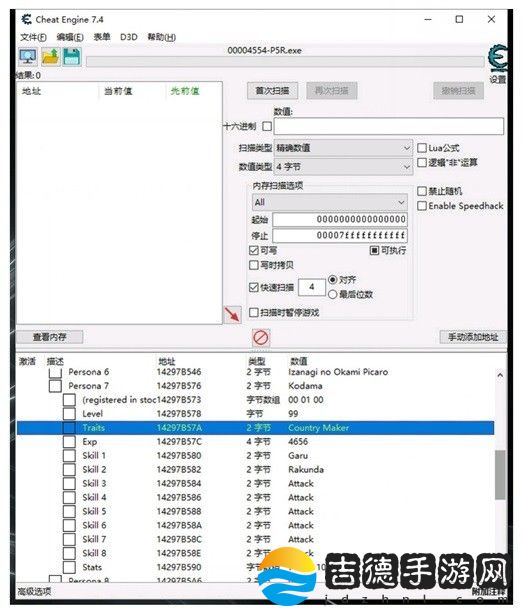Copy selected addresses with red arrow
524x612 pixels.
coord(232,315)
